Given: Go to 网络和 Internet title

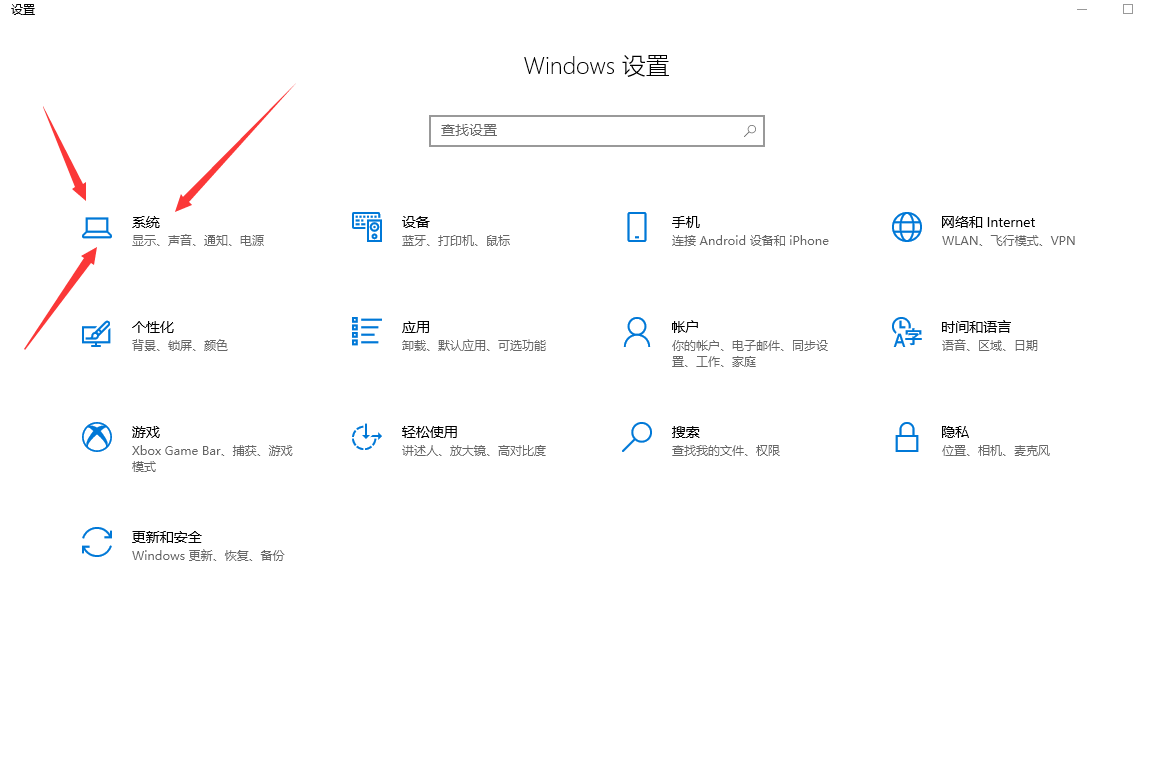Looking at the screenshot, I should pos(987,222).
